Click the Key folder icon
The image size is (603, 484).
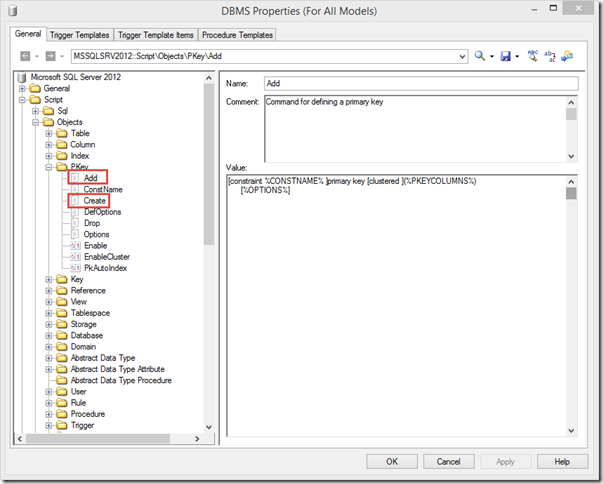point(62,279)
